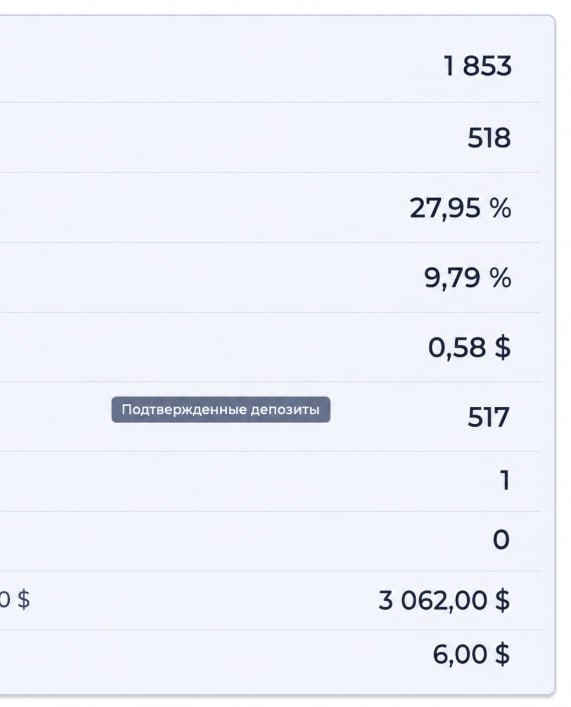Click the dollar sign after 6,00

click(x=502, y=654)
